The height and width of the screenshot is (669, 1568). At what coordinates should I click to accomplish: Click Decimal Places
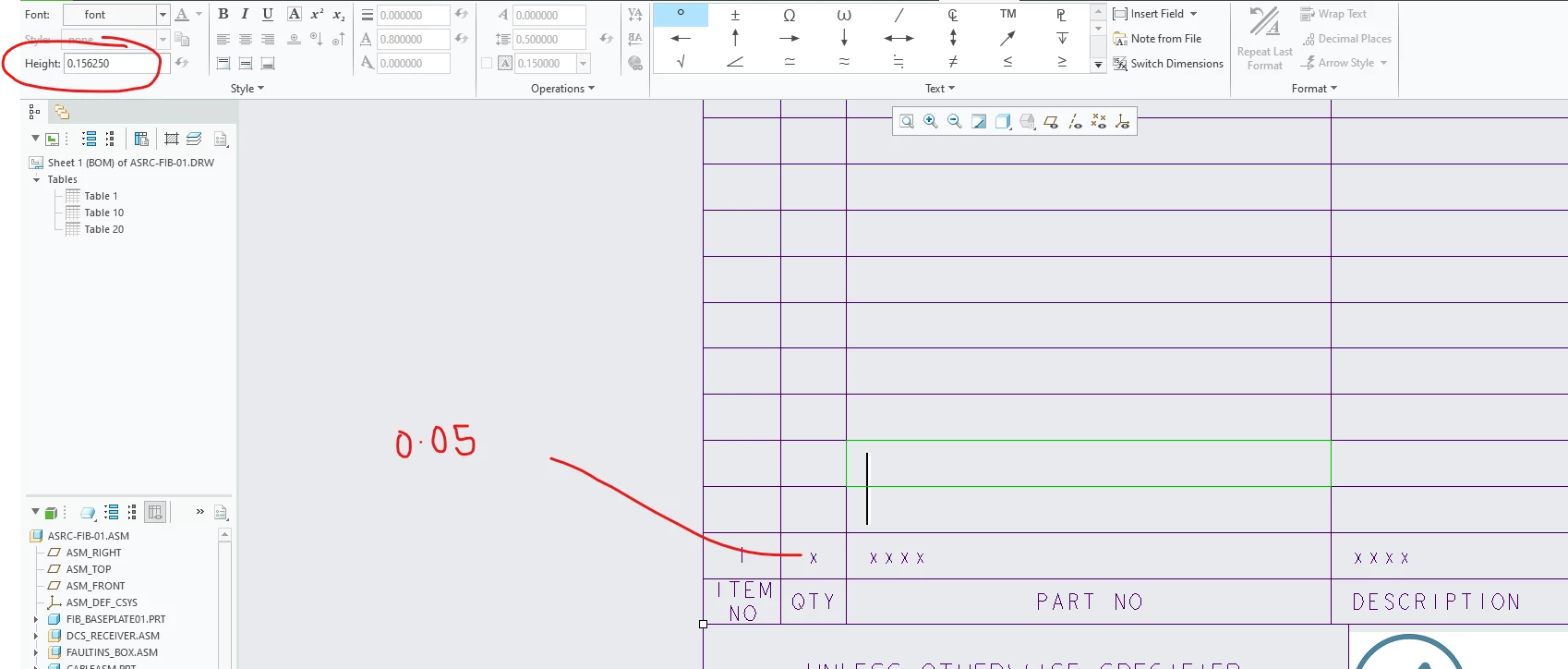point(1346,39)
